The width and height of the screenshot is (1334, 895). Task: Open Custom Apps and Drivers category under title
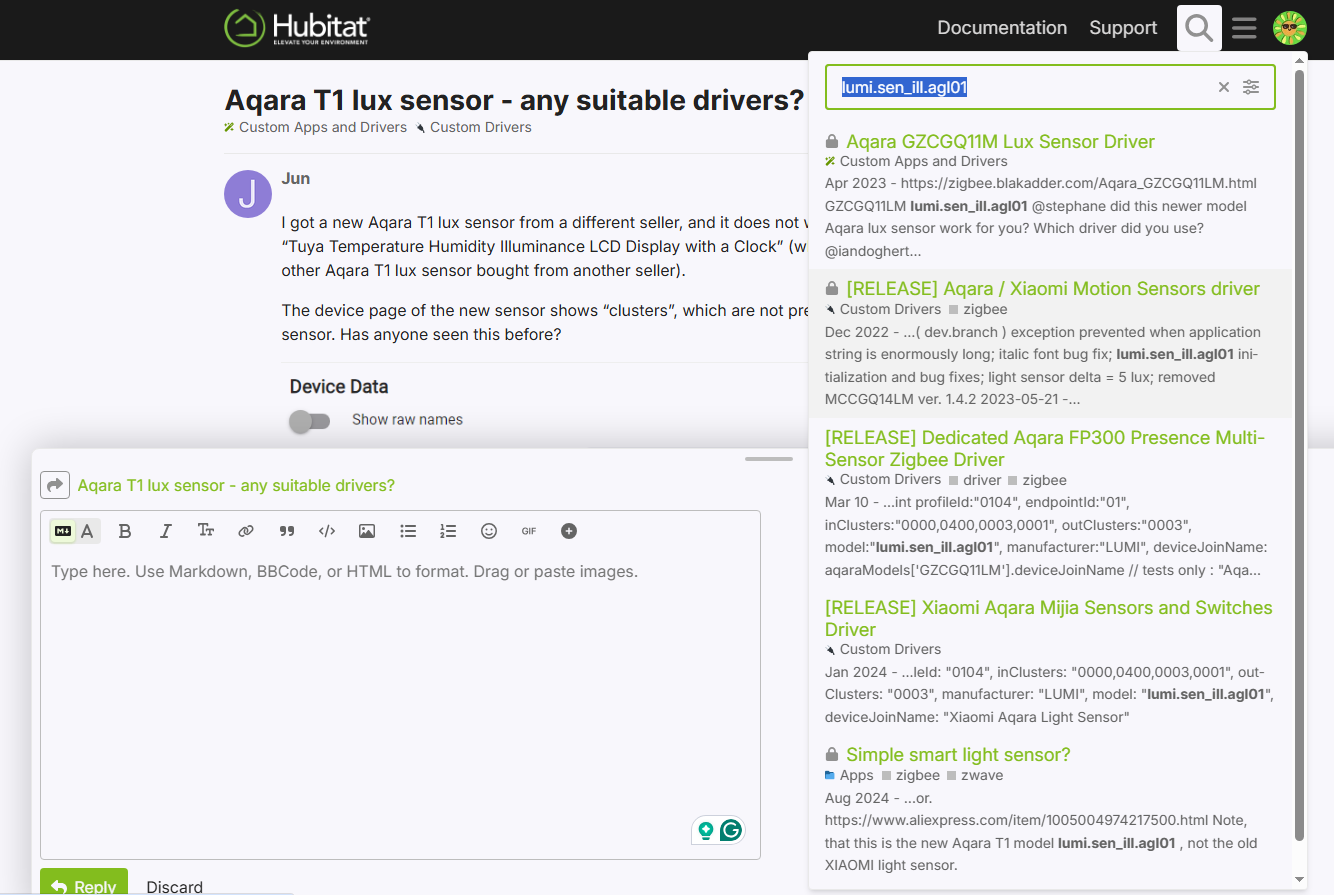(x=315, y=127)
